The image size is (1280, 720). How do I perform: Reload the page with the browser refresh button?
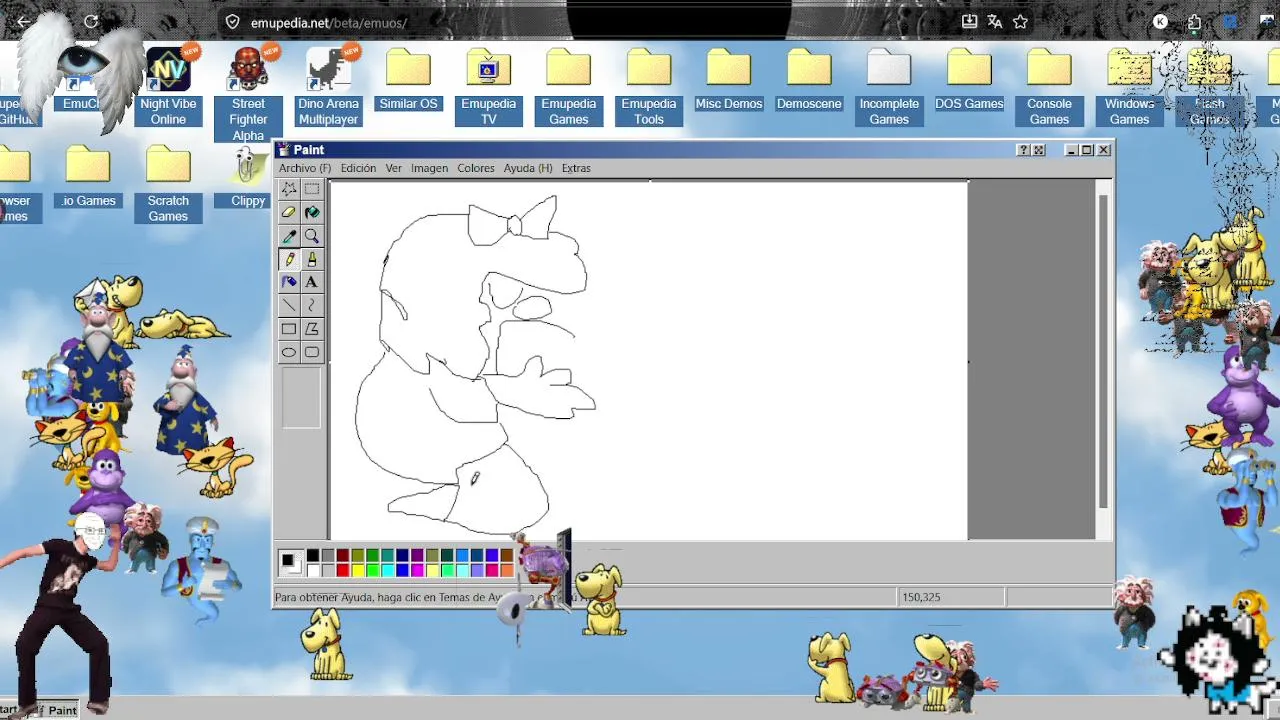pos(91,22)
